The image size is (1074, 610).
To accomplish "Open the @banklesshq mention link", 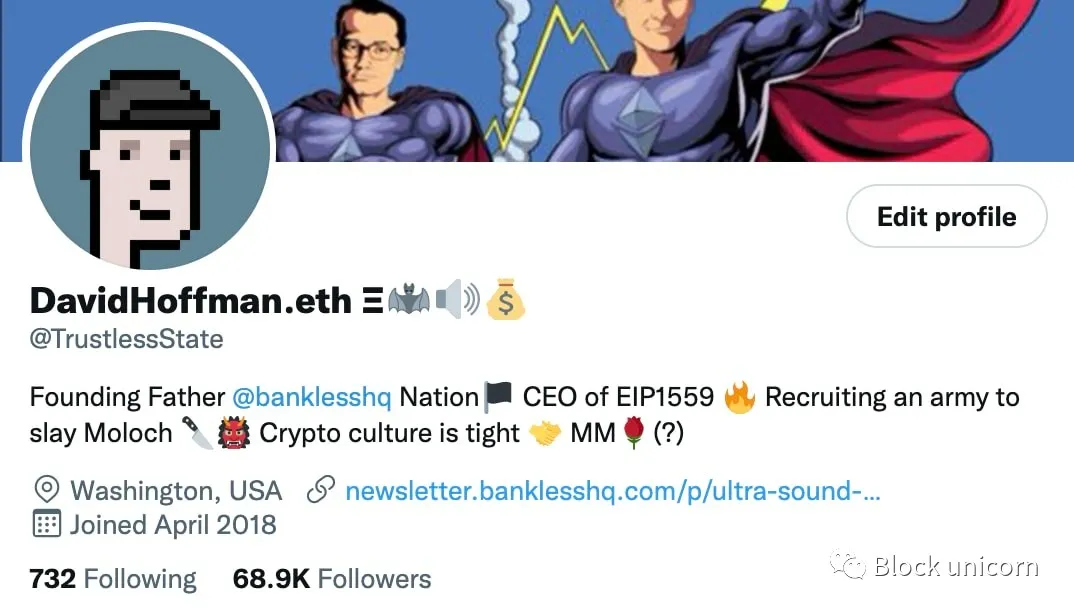I will [x=312, y=397].
